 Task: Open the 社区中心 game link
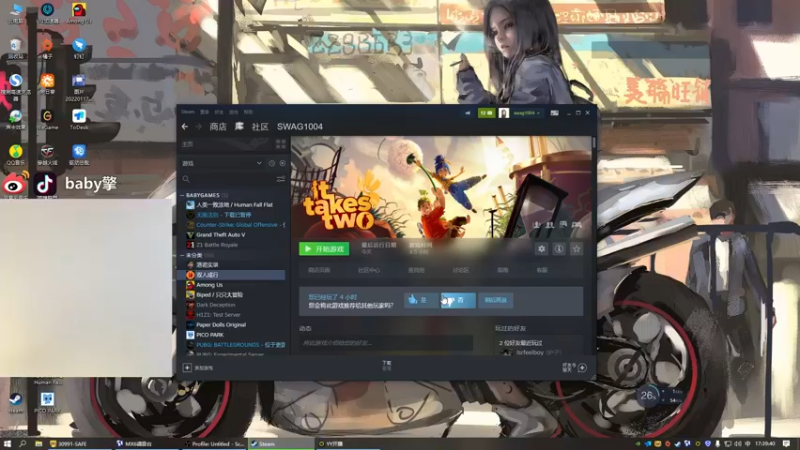[x=369, y=270]
